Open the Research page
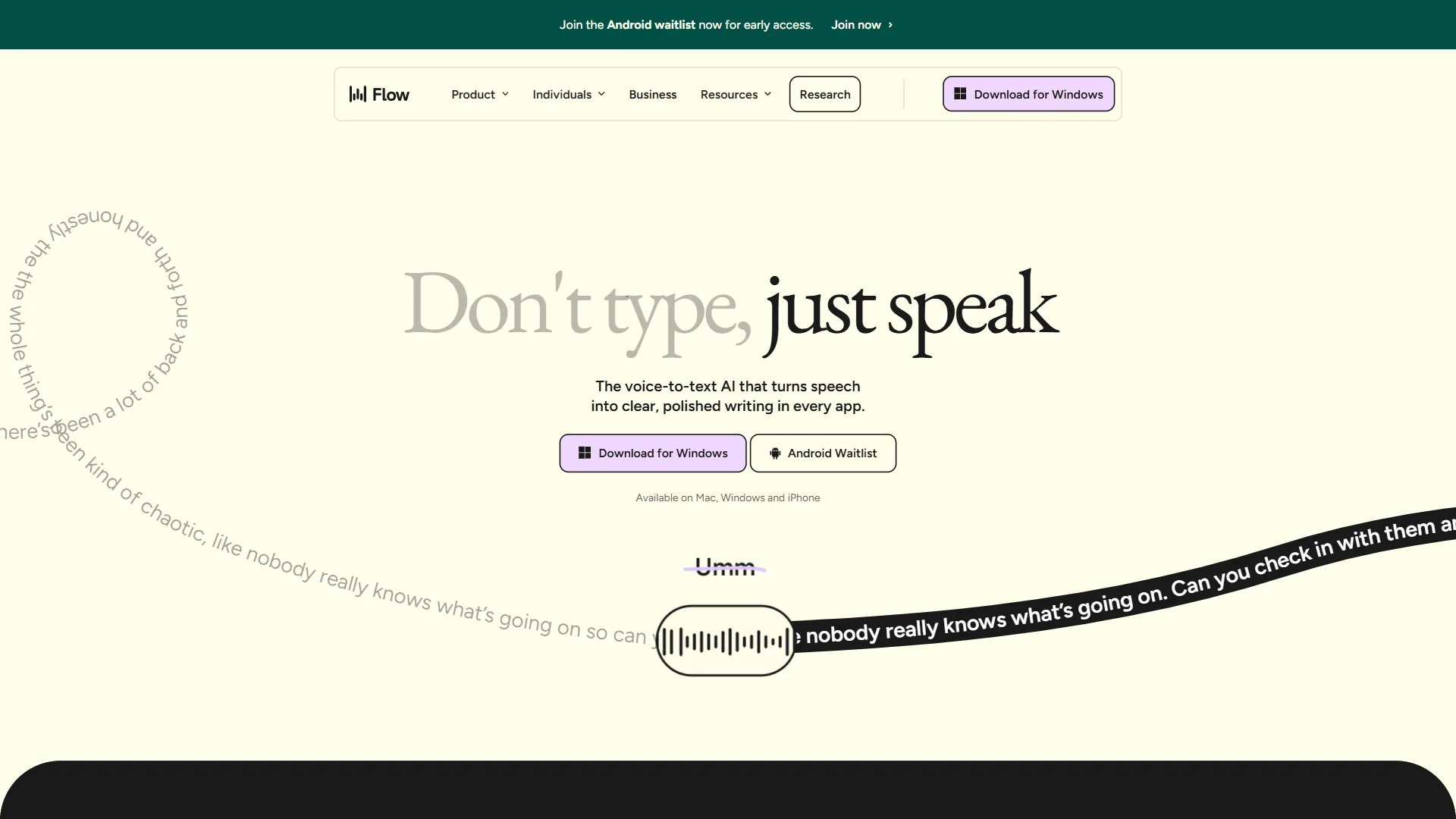 [x=825, y=94]
